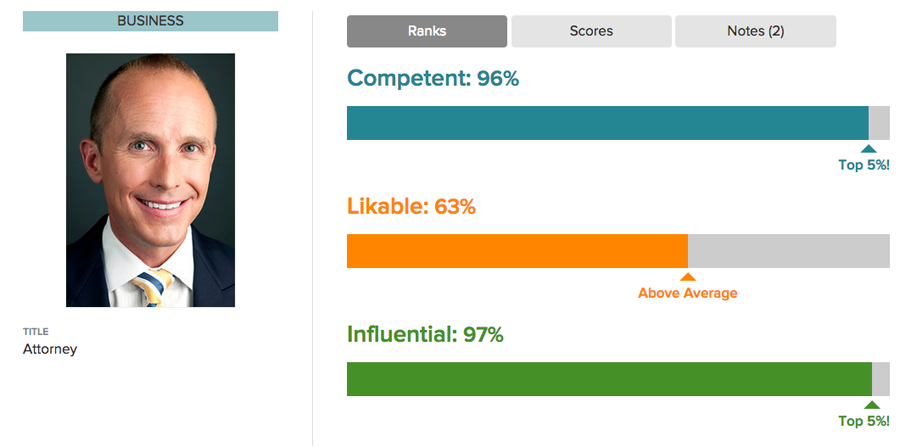Select the BUSINESS category header

point(150,21)
